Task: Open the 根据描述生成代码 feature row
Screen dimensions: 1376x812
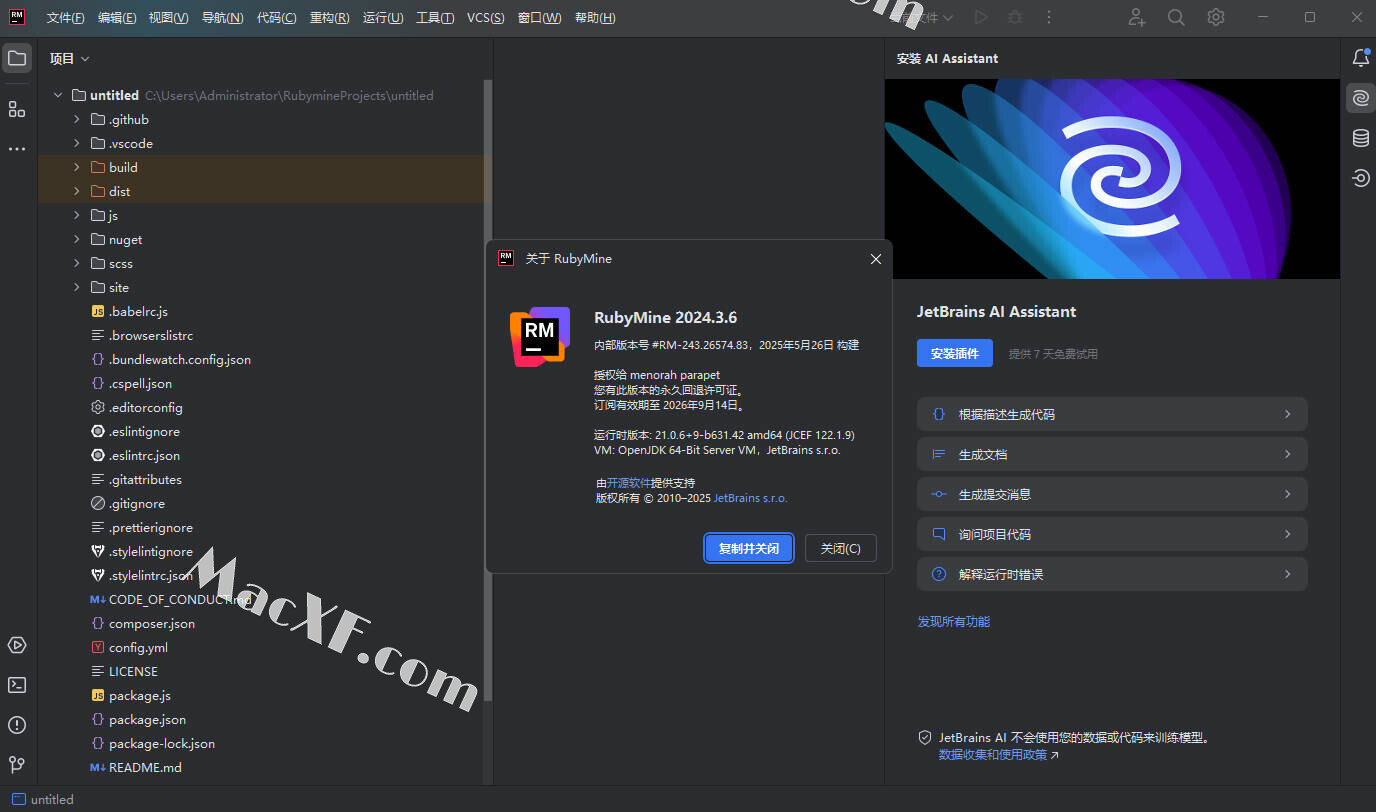Action: (x=1112, y=414)
